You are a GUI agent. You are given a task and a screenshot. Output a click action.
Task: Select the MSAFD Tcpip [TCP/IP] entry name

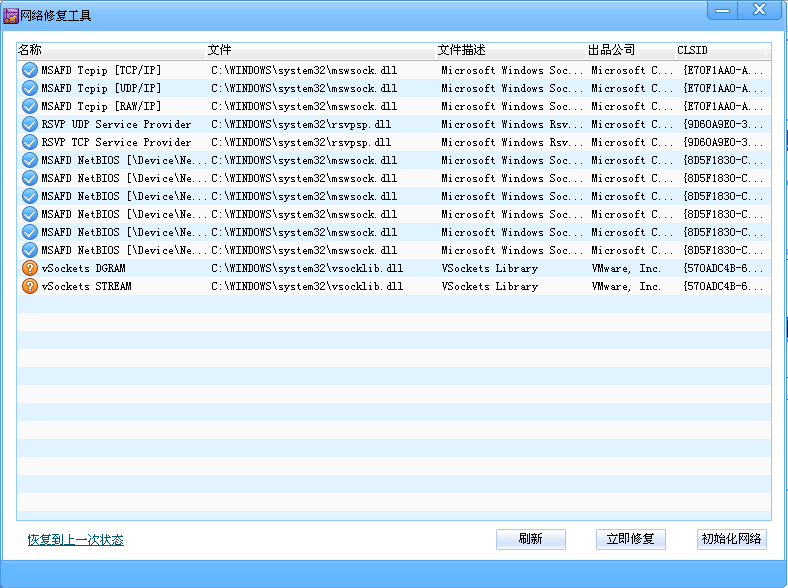coord(102,70)
